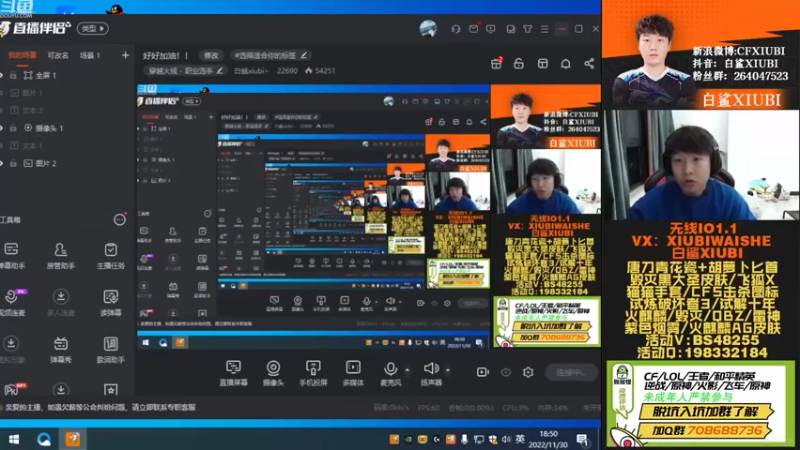Viewport: 800px width, 450px height.
Task: Open the hamburger main menu
Action: click(544, 29)
